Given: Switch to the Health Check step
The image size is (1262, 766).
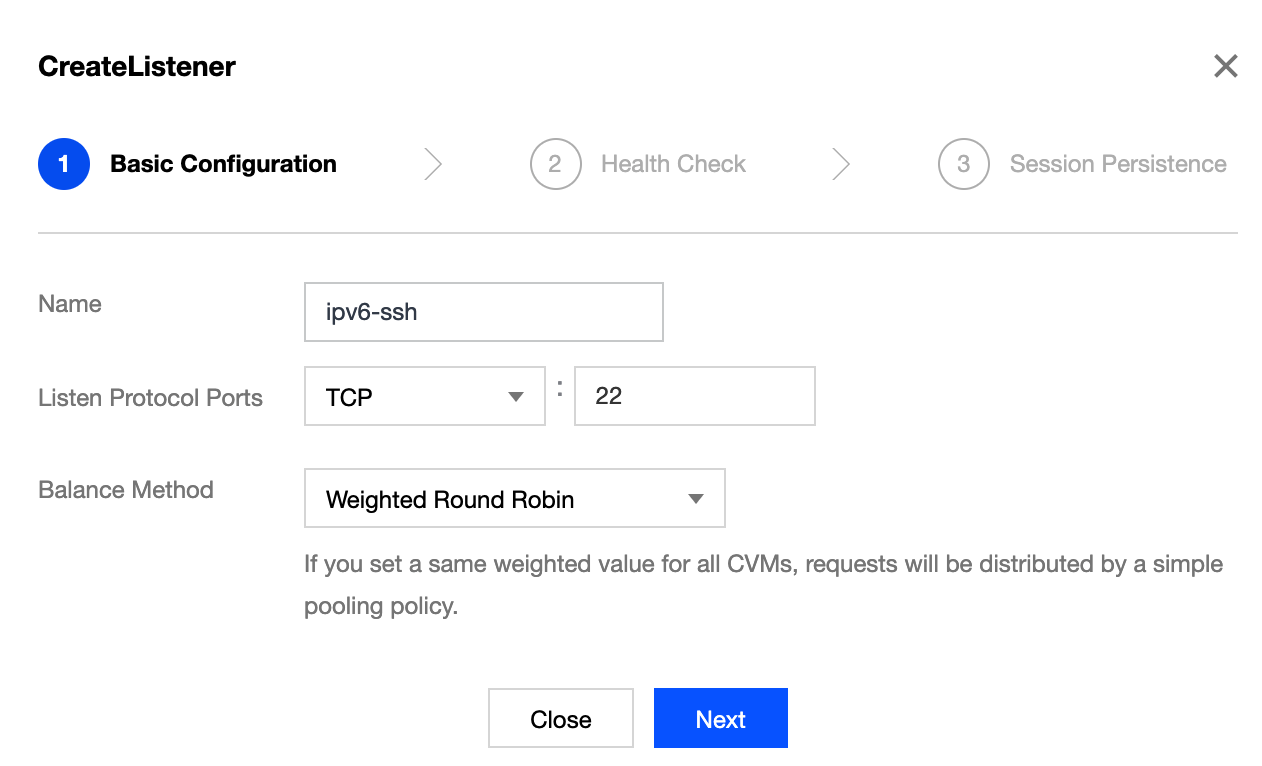Looking at the screenshot, I should pyautogui.click(x=673, y=164).
